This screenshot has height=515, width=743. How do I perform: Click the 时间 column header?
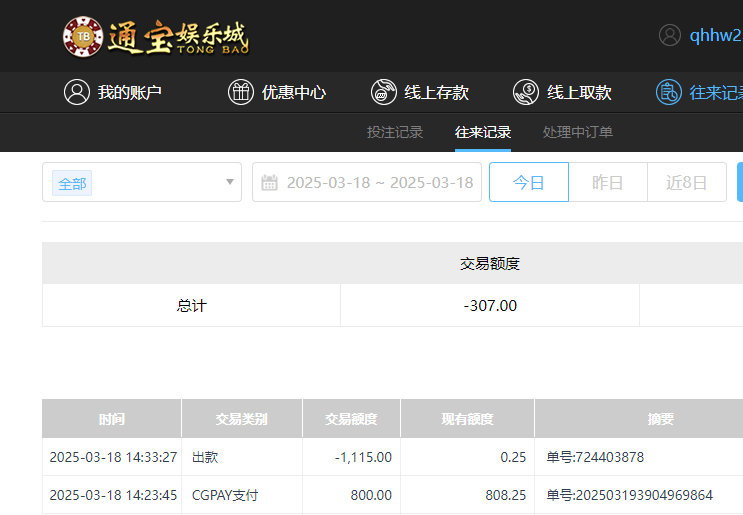point(112,419)
